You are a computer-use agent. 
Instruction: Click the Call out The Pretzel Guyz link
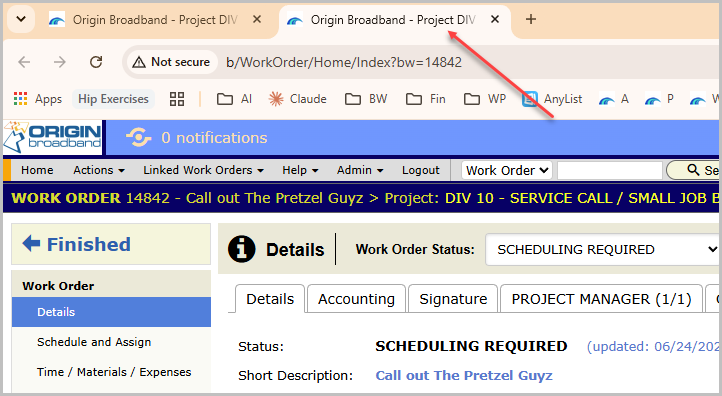click(x=464, y=375)
